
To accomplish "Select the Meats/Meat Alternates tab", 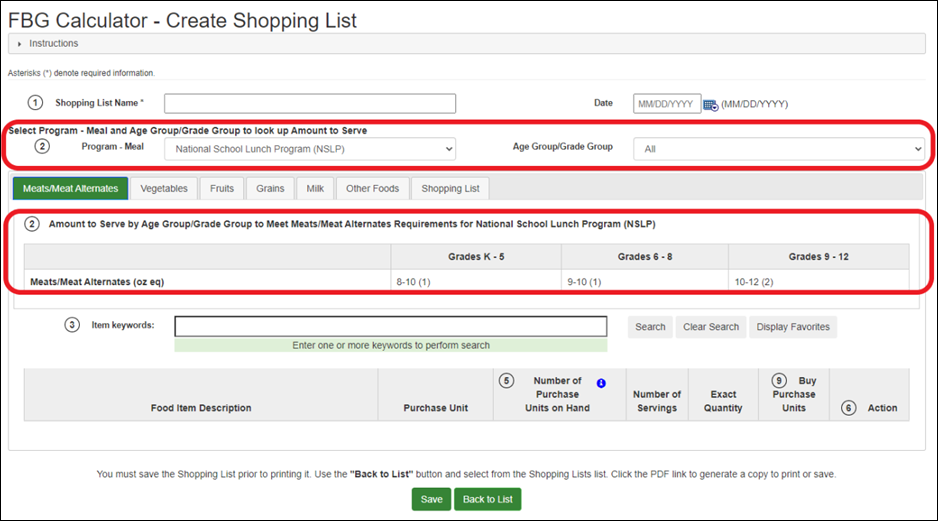I will pos(70,188).
